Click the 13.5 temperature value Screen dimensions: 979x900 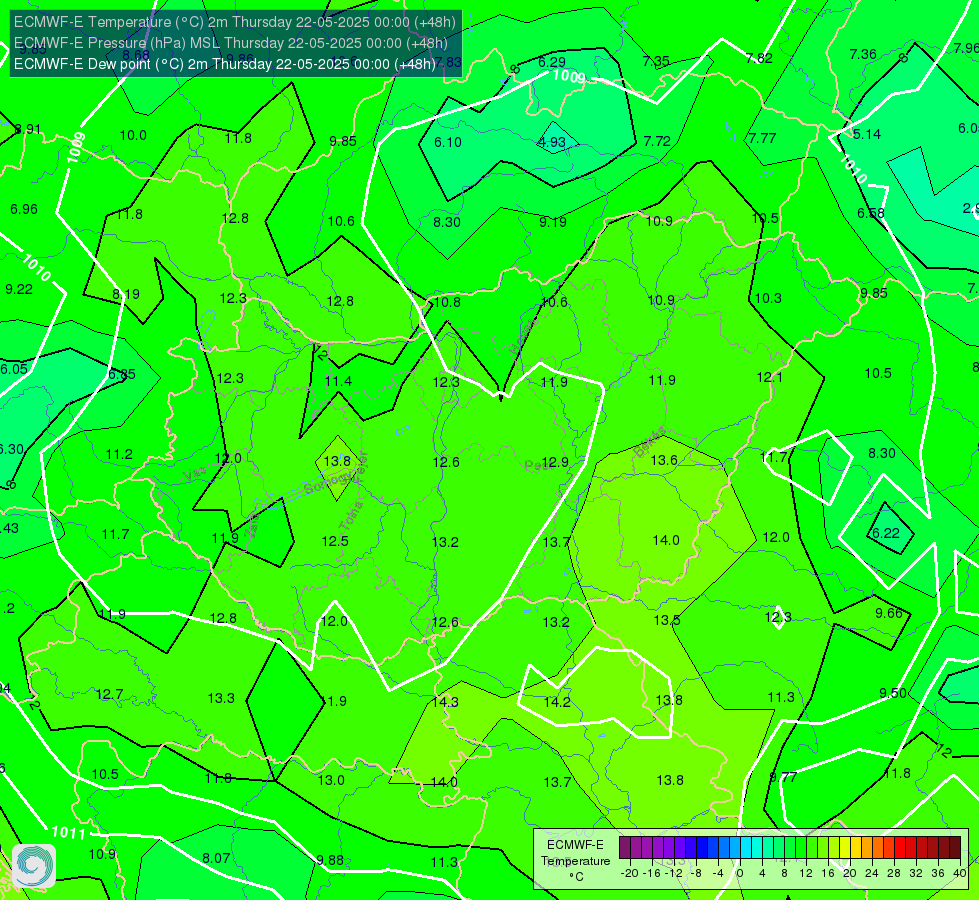coord(667,620)
